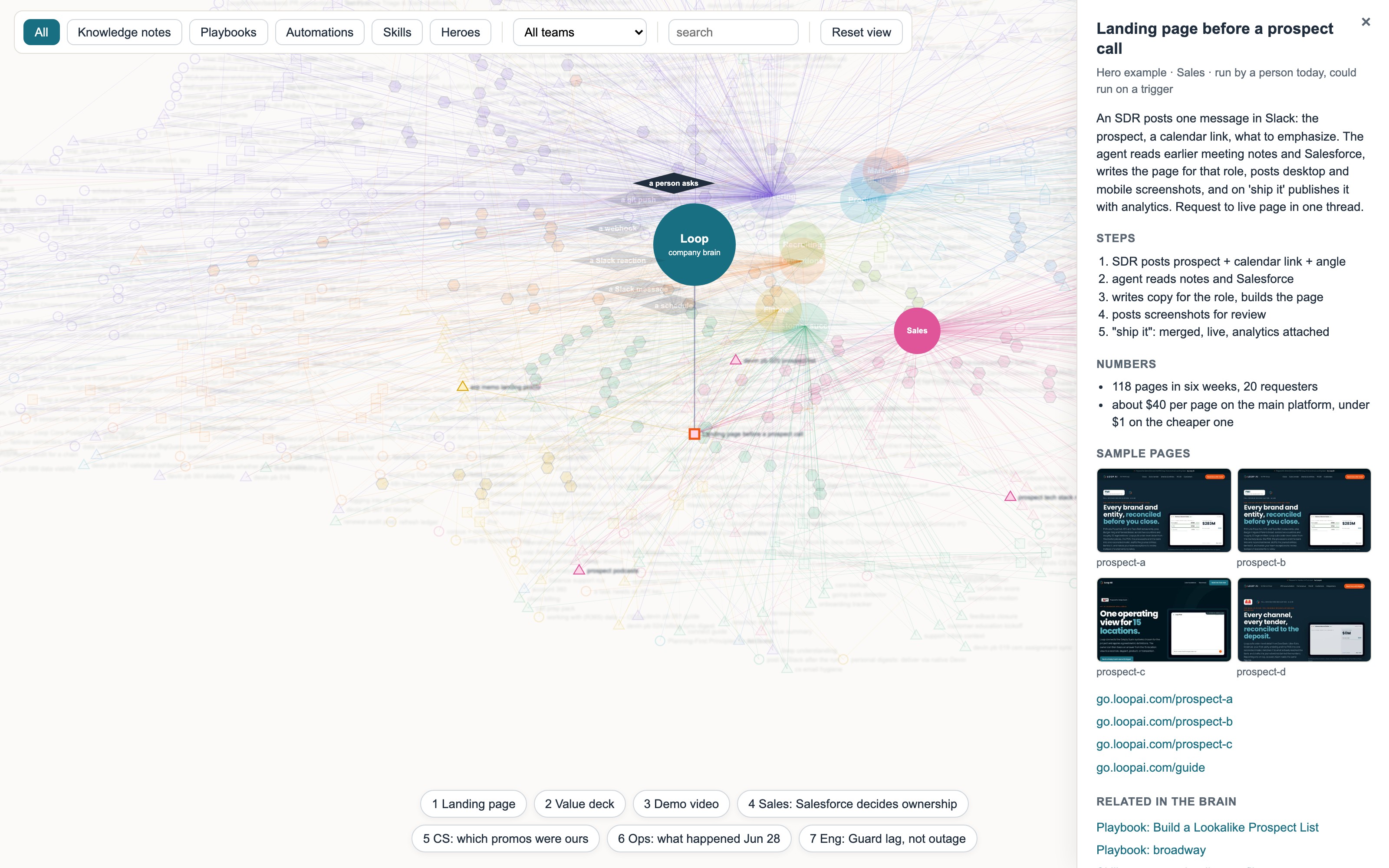The image size is (1389, 868).
Task: Click the Loop company brain node
Action: click(x=694, y=244)
